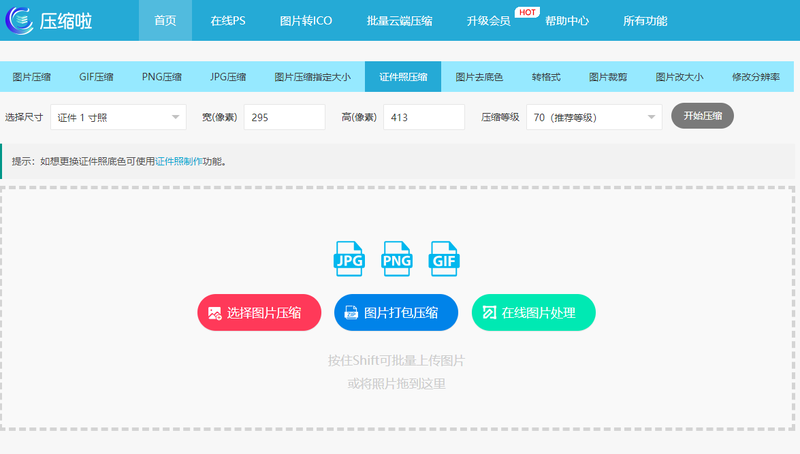Switch to the 图片去底色 tab
The width and height of the screenshot is (800, 454).
(479, 77)
